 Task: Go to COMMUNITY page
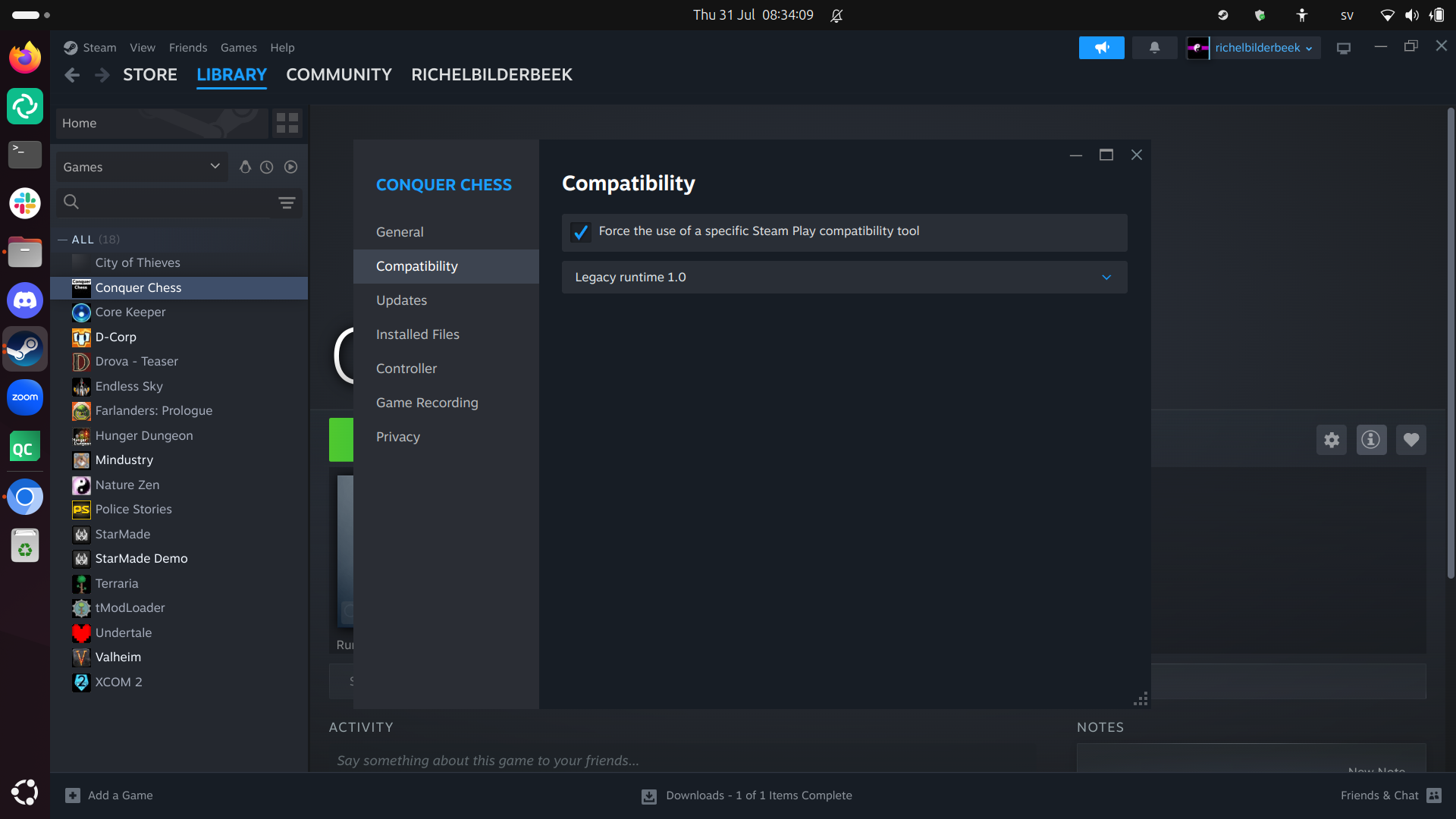pos(339,75)
